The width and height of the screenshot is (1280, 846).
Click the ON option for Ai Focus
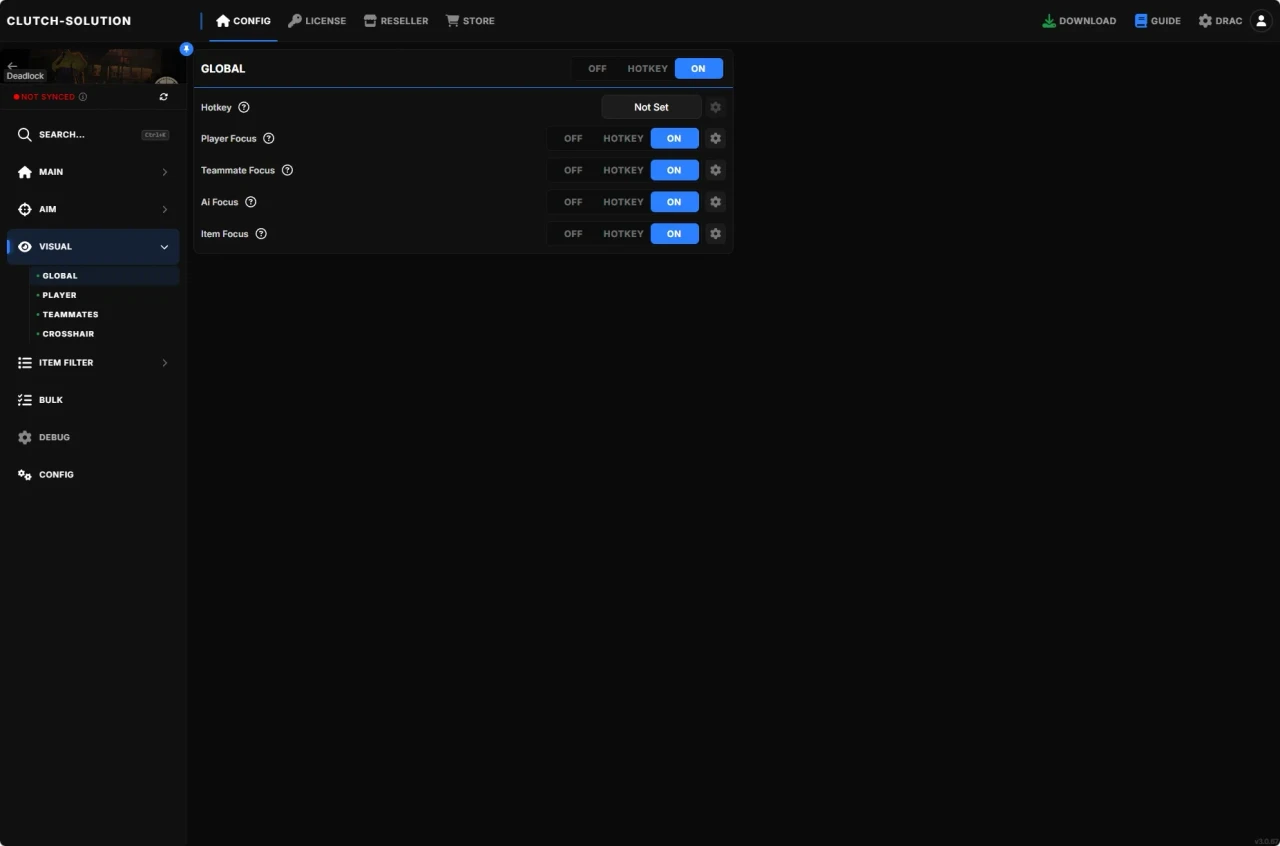pyautogui.click(x=674, y=202)
